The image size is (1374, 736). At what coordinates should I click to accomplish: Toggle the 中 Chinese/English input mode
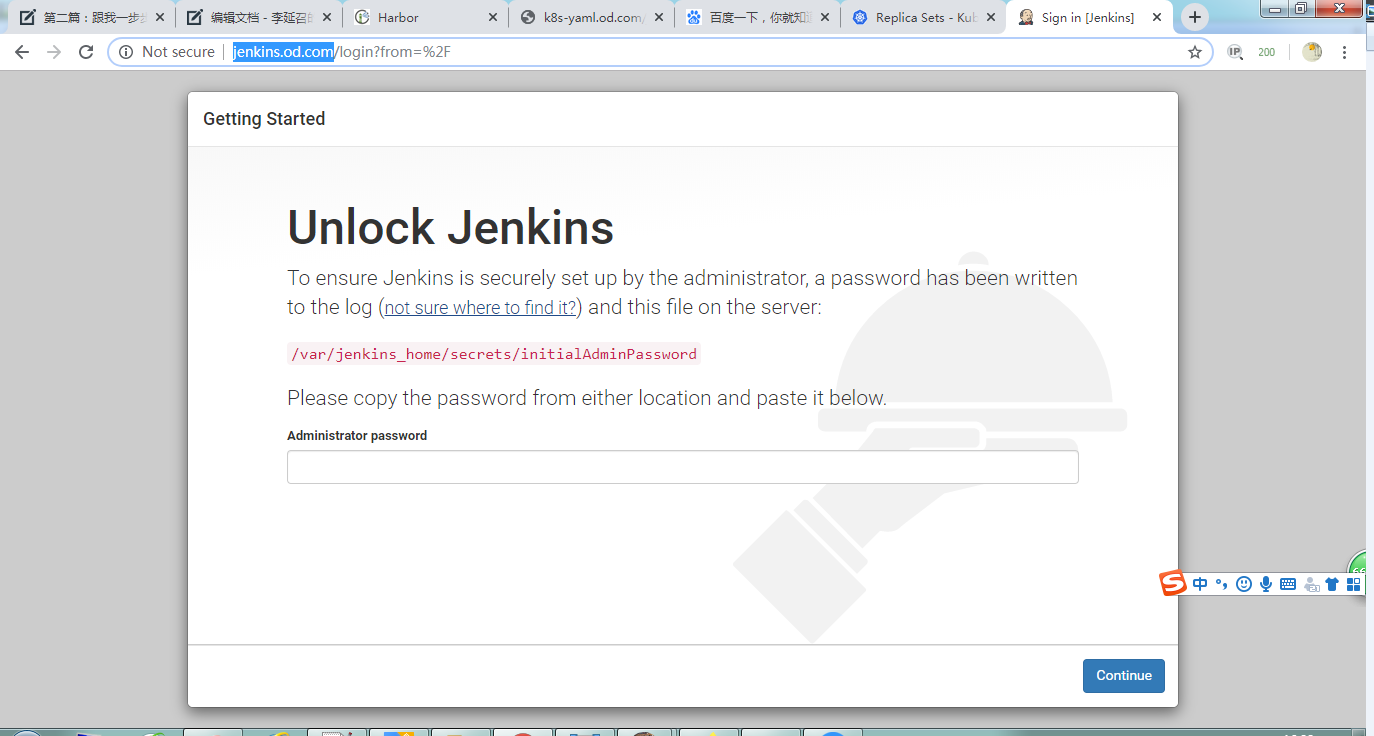[x=1200, y=584]
